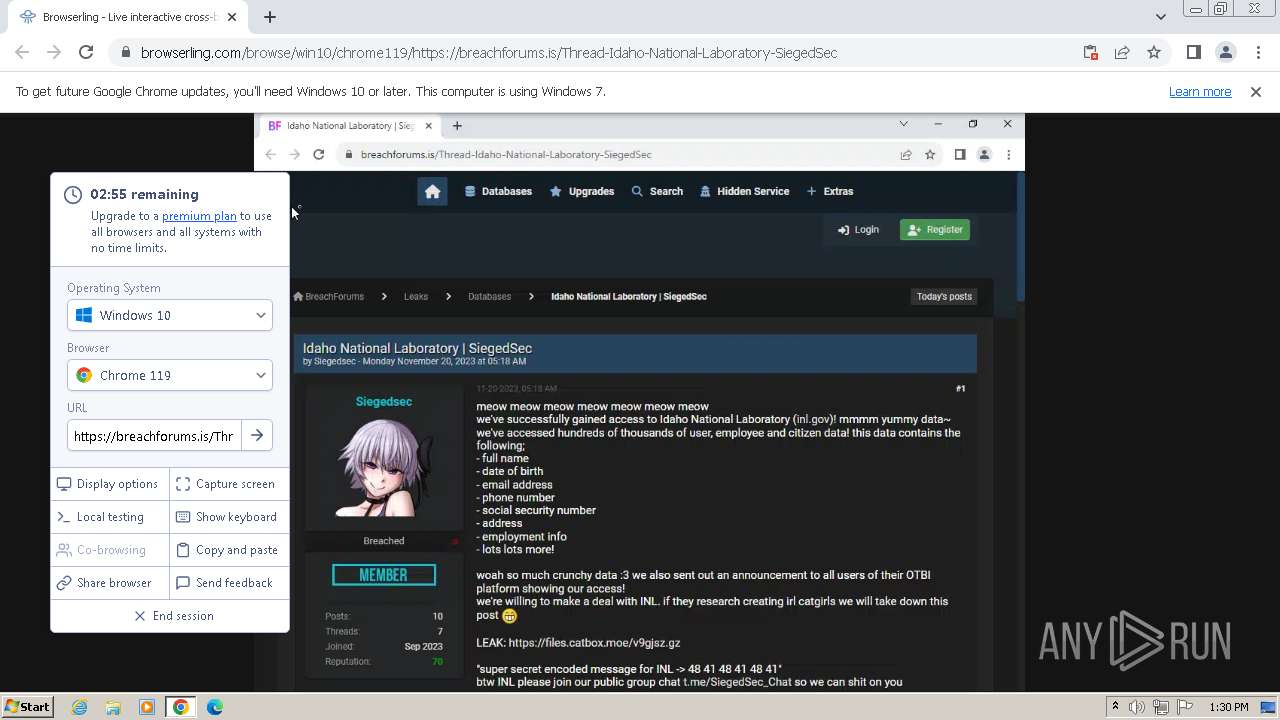The width and height of the screenshot is (1280, 720).
Task: Go back in the inner browser
Action: pyautogui.click(x=271, y=155)
